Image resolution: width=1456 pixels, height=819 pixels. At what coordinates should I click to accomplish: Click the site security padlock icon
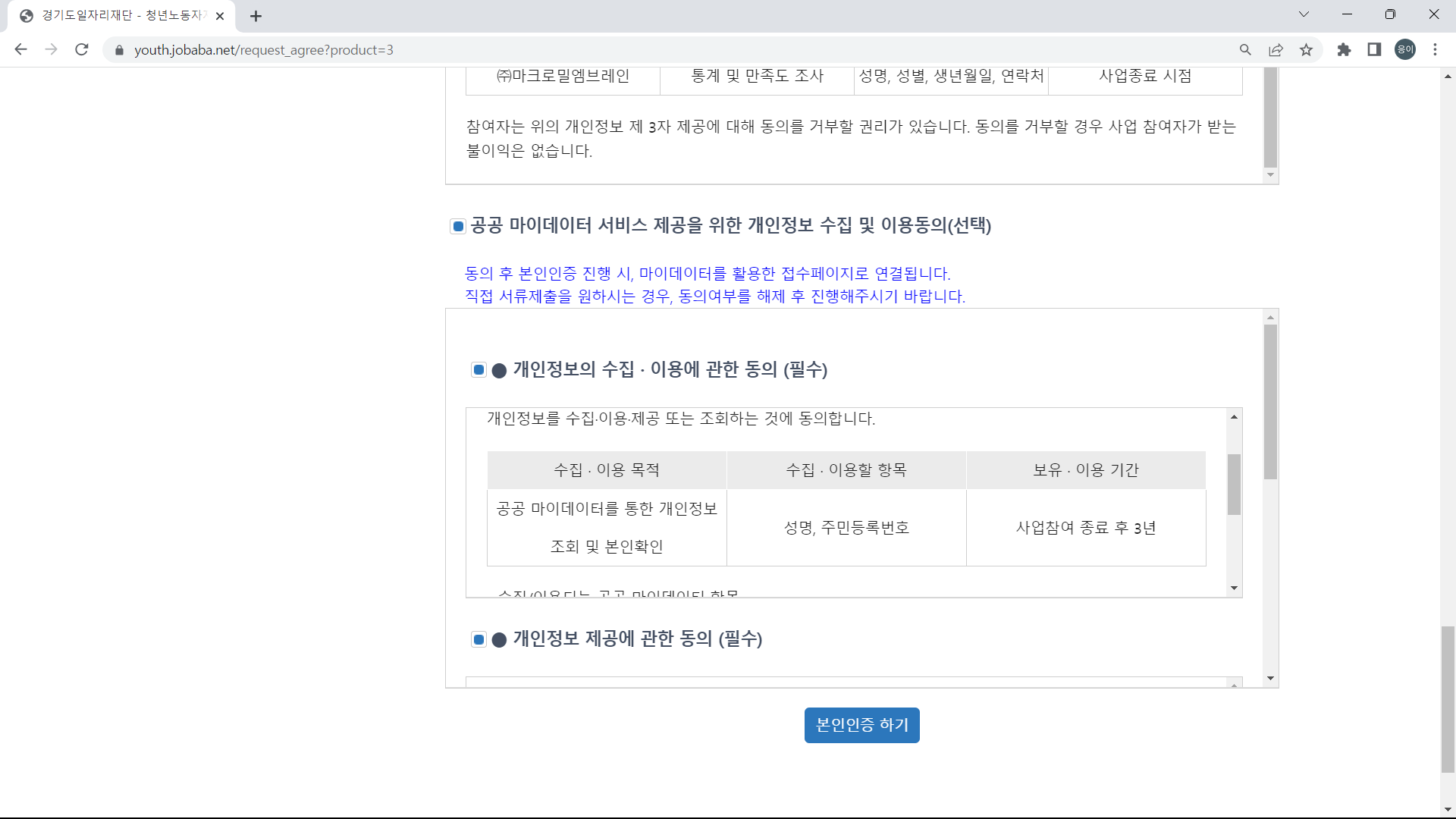pos(119,50)
